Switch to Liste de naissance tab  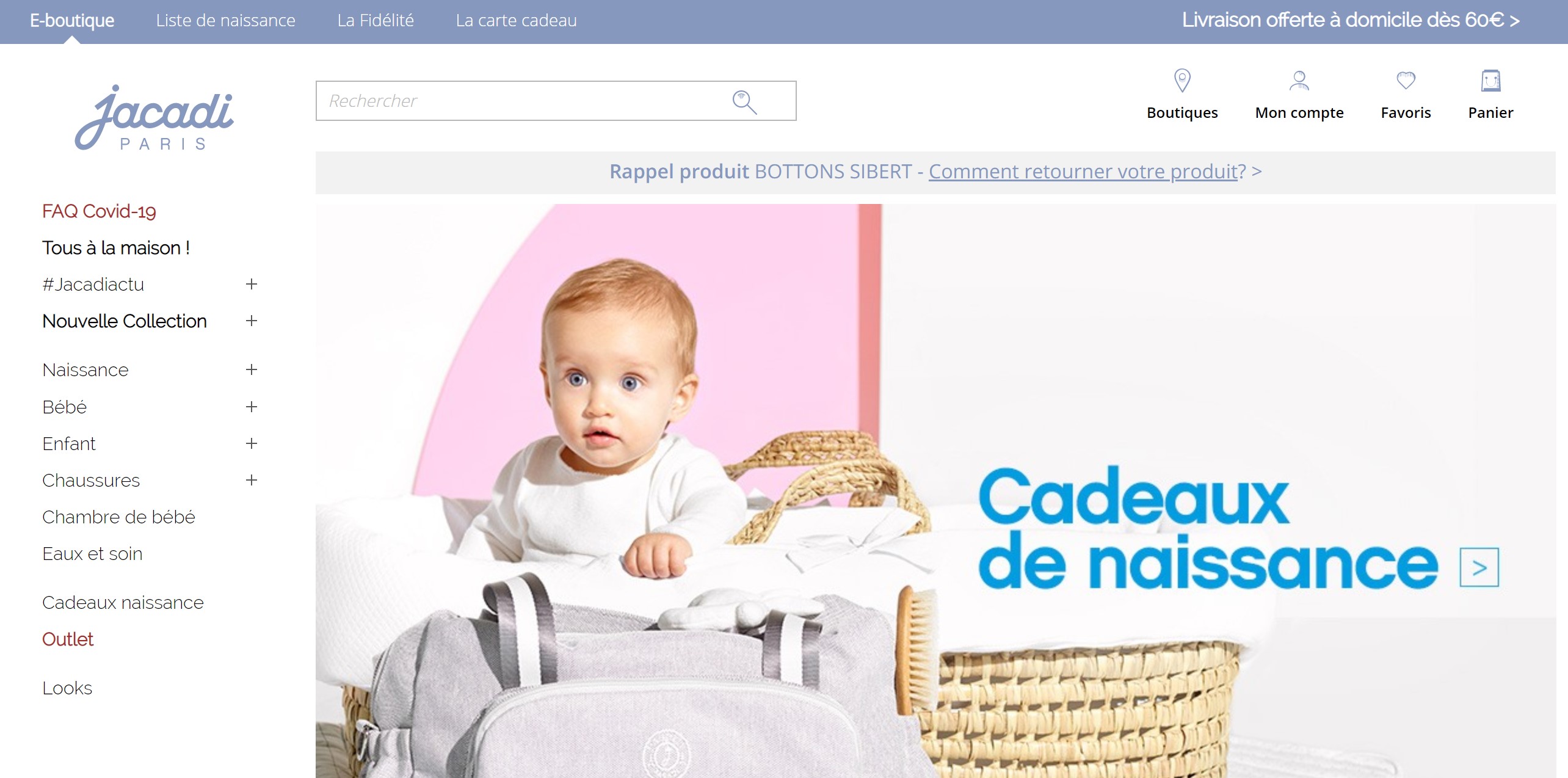pos(225,20)
